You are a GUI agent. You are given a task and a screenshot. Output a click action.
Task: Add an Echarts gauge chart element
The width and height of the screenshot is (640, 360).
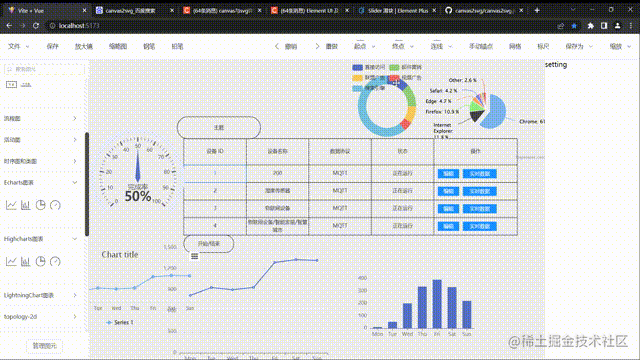click(55, 205)
